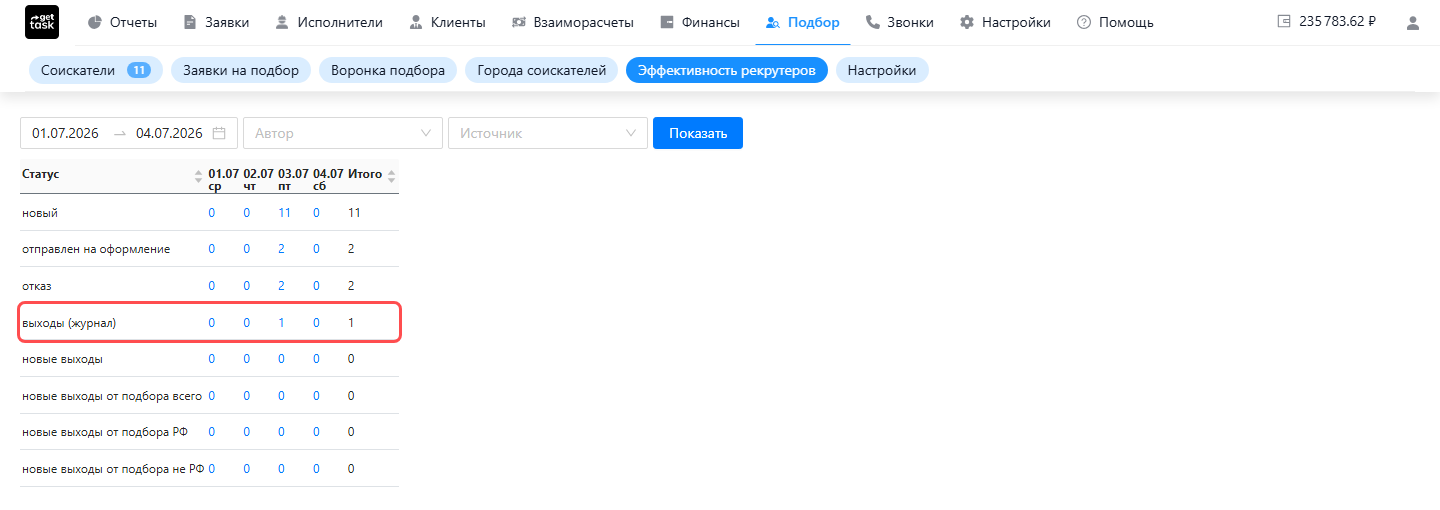Click the выходы (журнал) row label
The height and width of the screenshot is (510, 1440).
point(69,323)
